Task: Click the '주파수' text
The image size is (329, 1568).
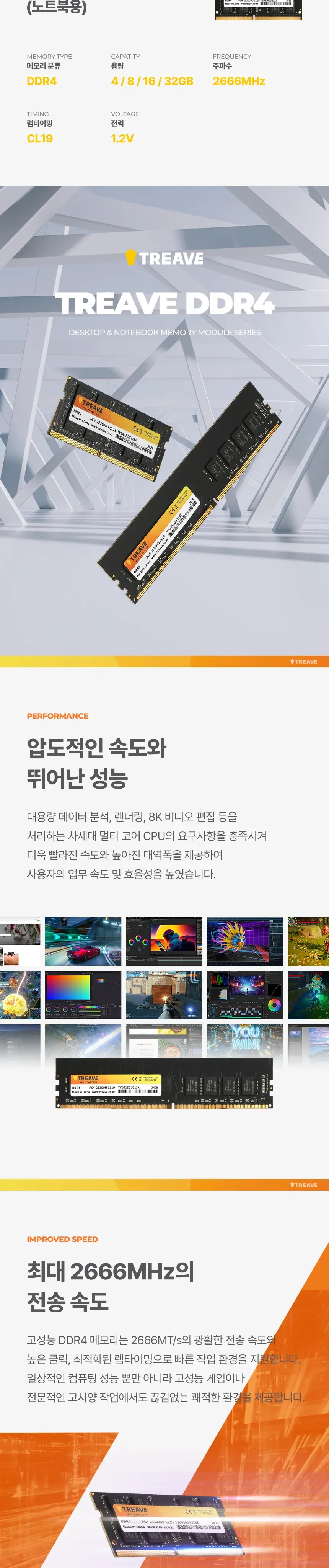Action: (222, 66)
